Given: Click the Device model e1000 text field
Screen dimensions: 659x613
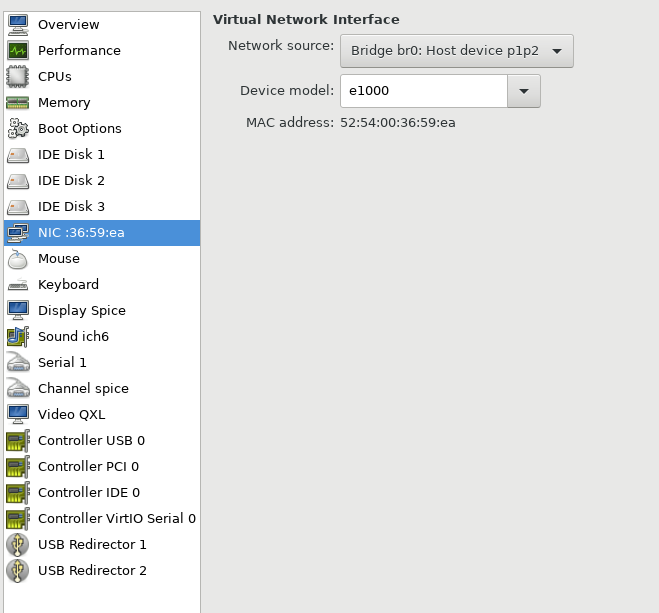Looking at the screenshot, I should coord(424,91).
